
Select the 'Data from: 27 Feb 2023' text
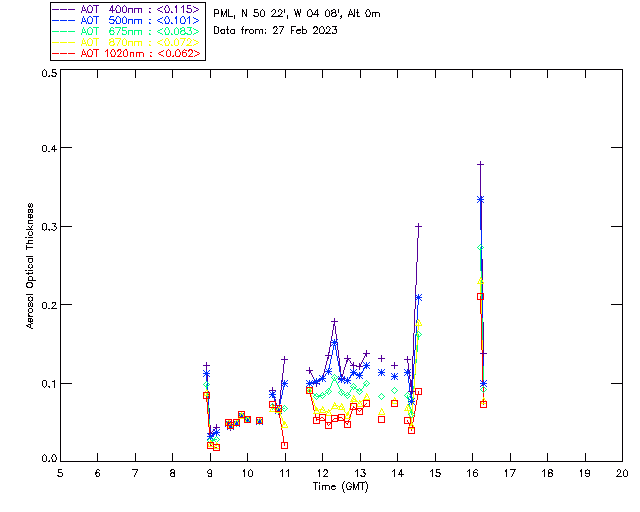click(x=276, y=31)
